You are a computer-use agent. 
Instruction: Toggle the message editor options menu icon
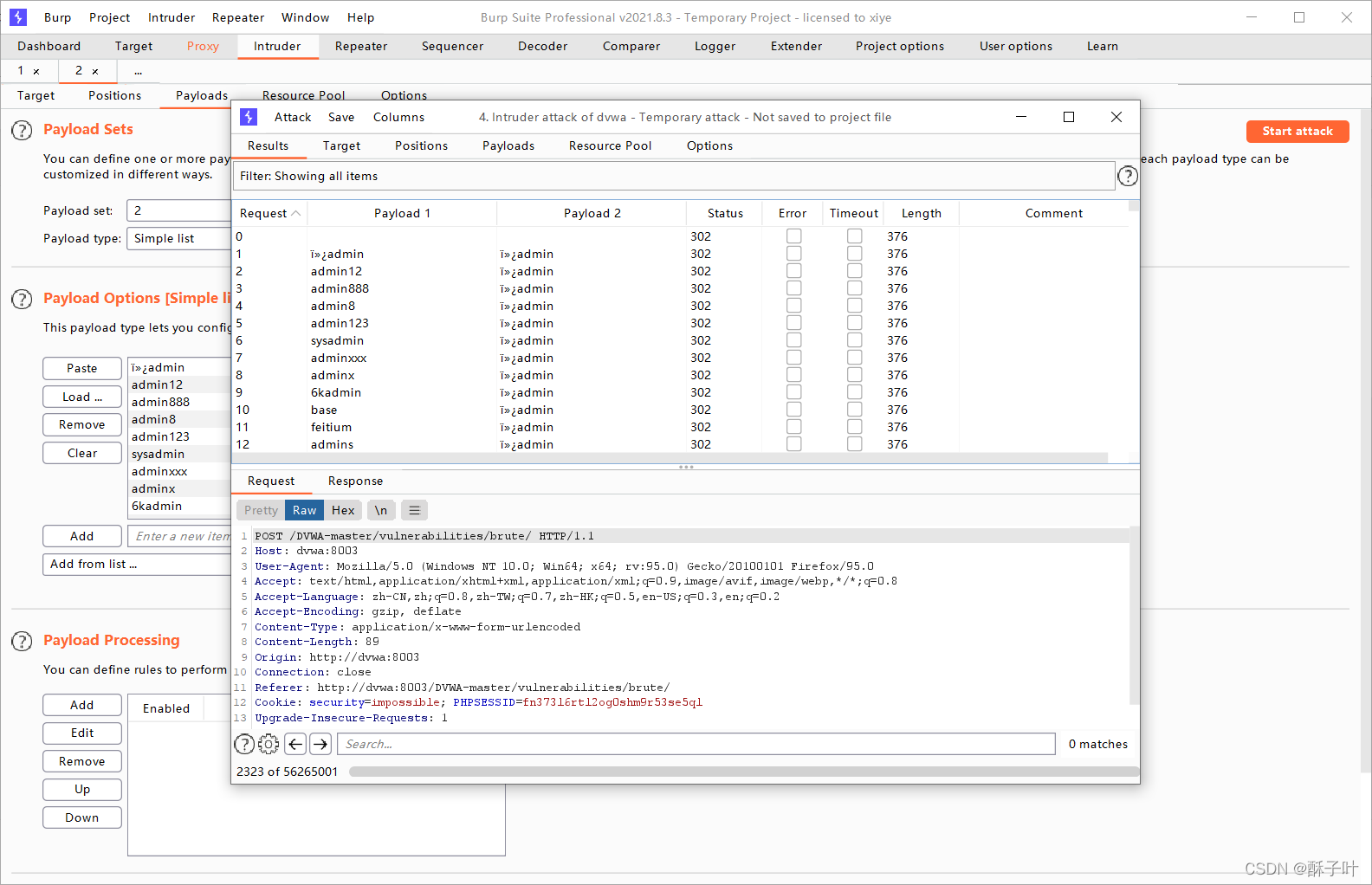point(415,510)
